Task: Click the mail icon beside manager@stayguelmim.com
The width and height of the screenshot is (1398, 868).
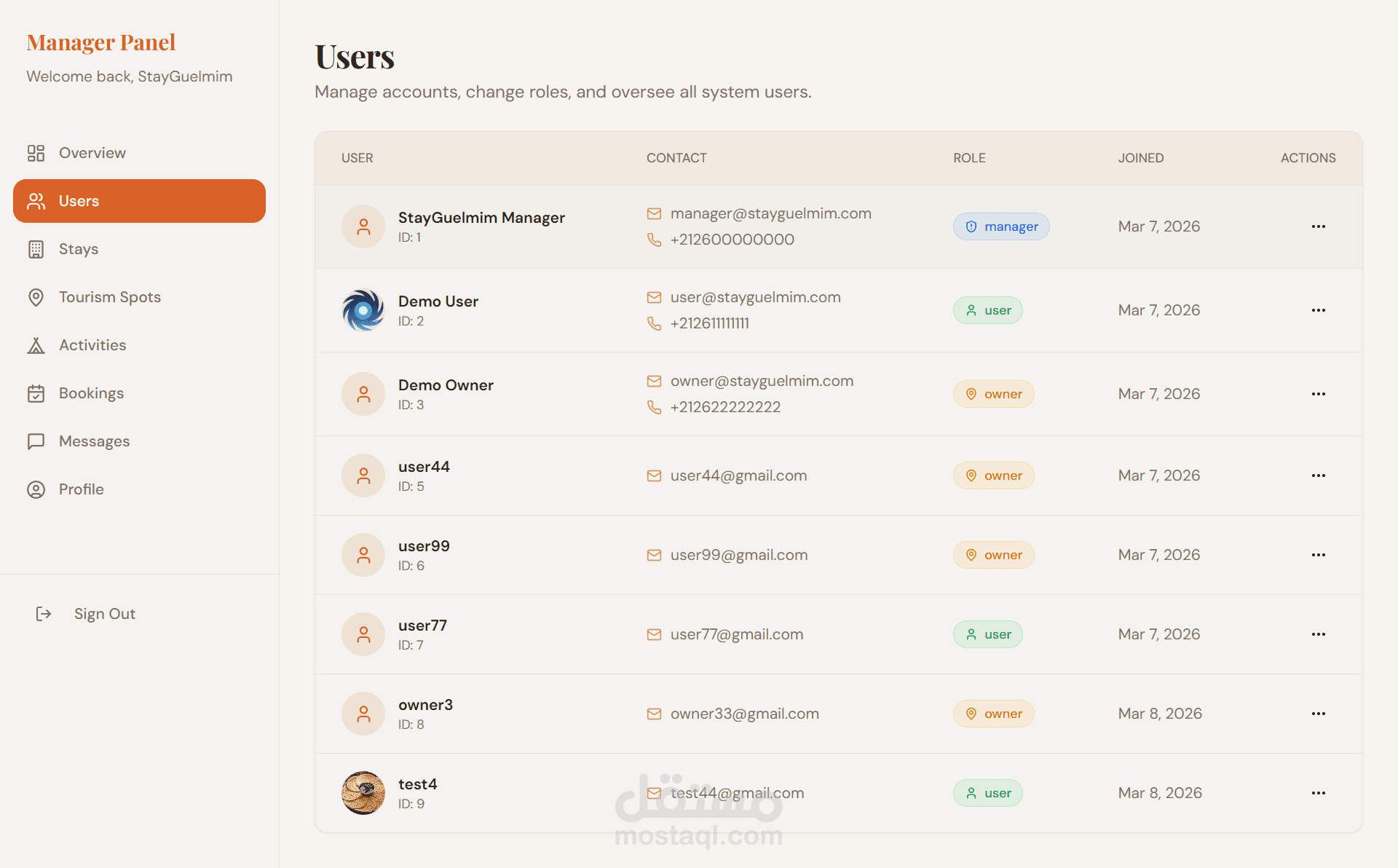Action: click(x=654, y=213)
